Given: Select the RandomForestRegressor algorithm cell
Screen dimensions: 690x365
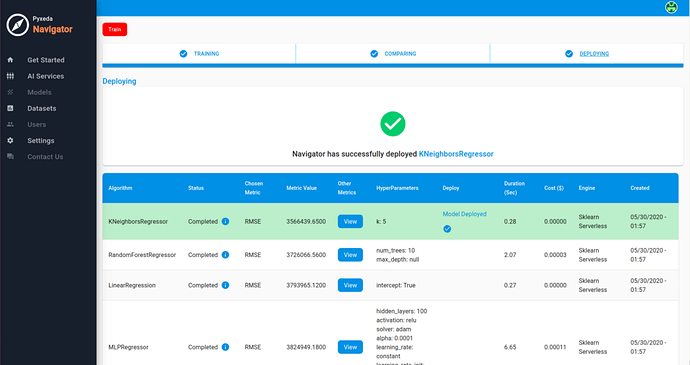Looking at the screenshot, I should click(142, 255).
